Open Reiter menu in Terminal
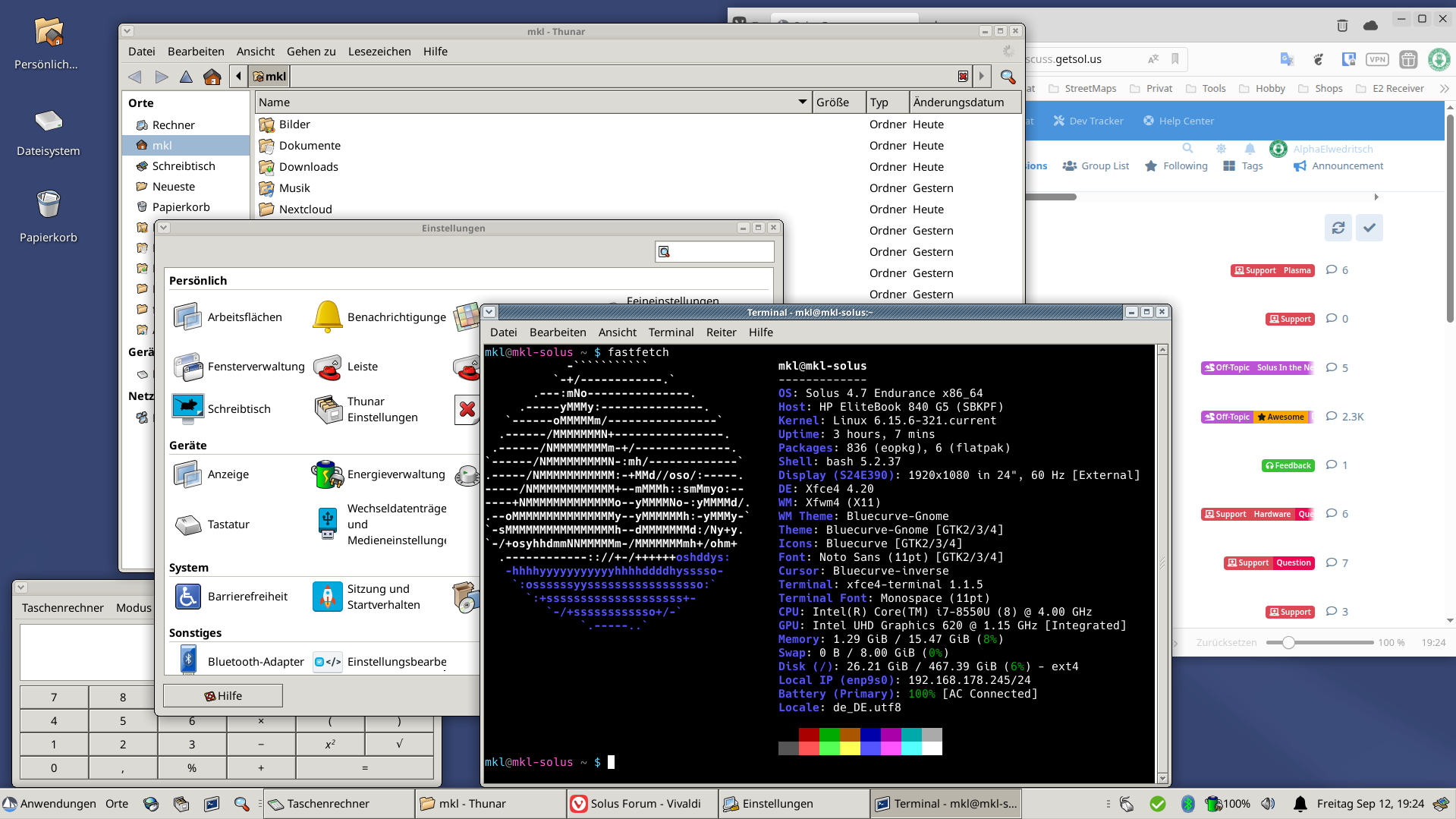Screen dimensions: 1456x819 pos(721,332)
